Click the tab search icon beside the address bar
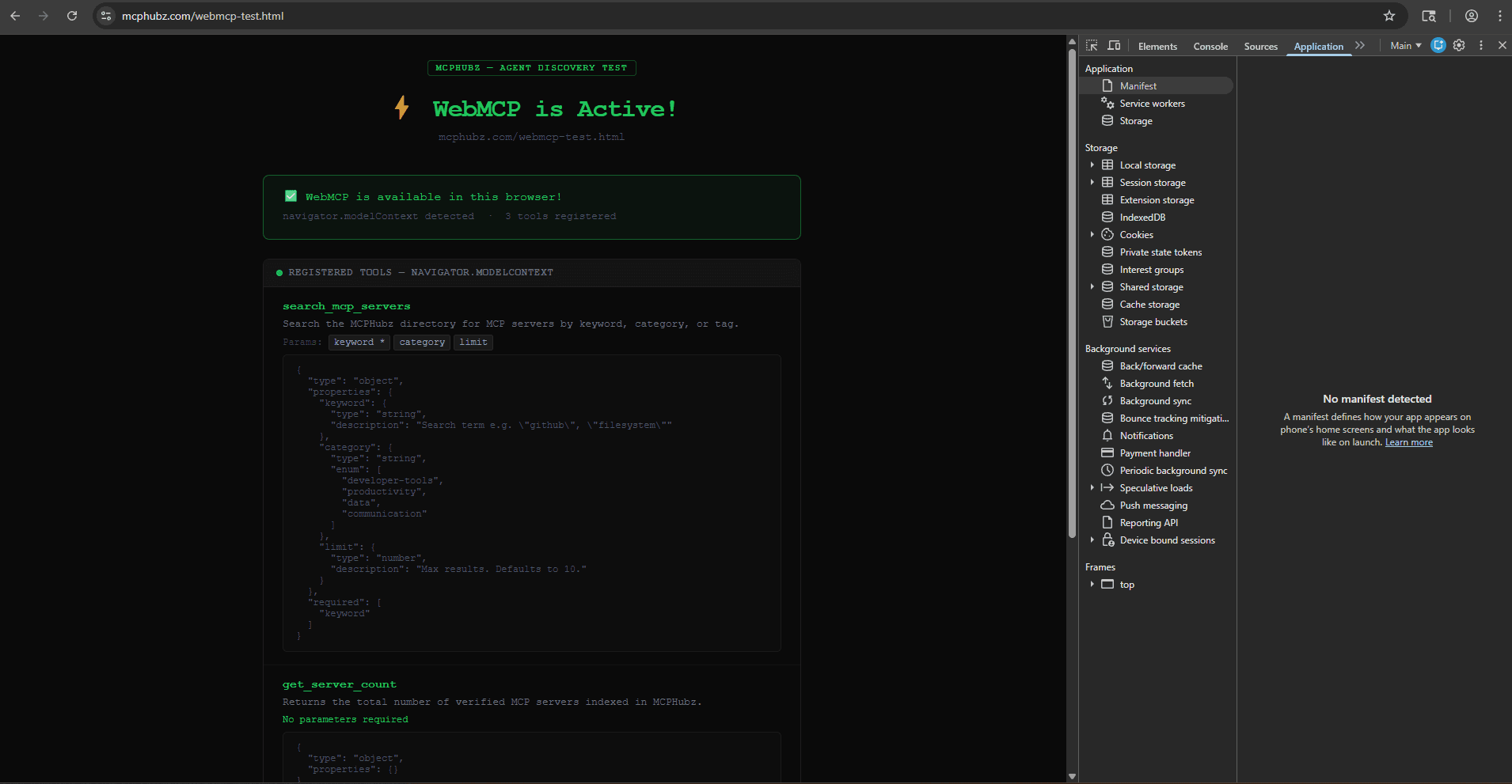This screenshot has height=784, width=1512. [x=1429, y=16]
